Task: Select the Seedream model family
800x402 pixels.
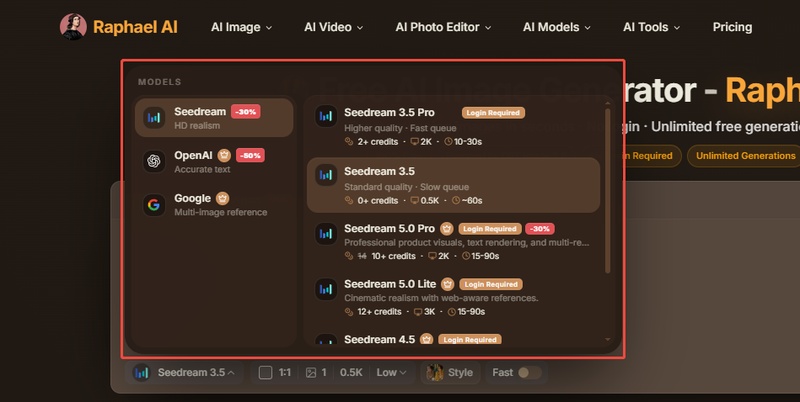Action: tap(214, 118)
